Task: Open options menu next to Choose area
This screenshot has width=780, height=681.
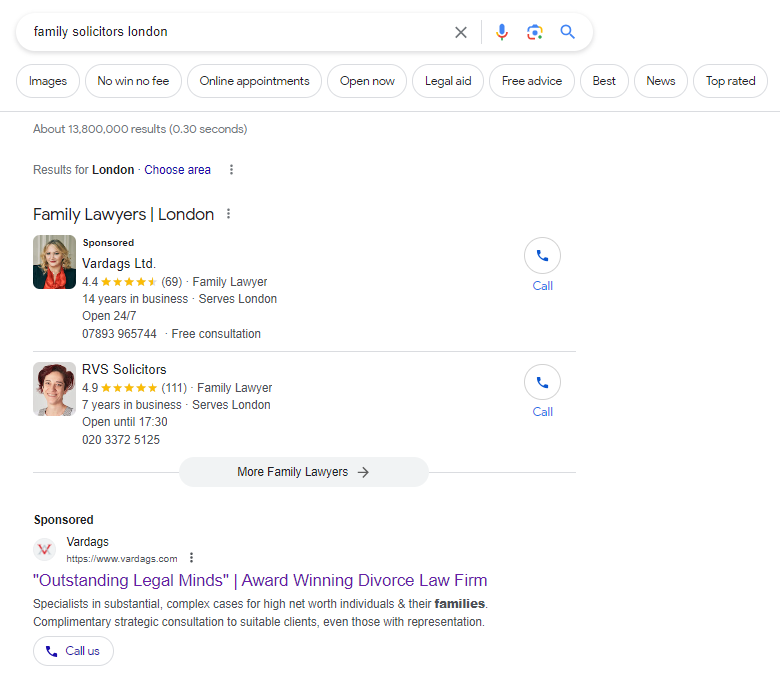Action: tap(231, 170)
